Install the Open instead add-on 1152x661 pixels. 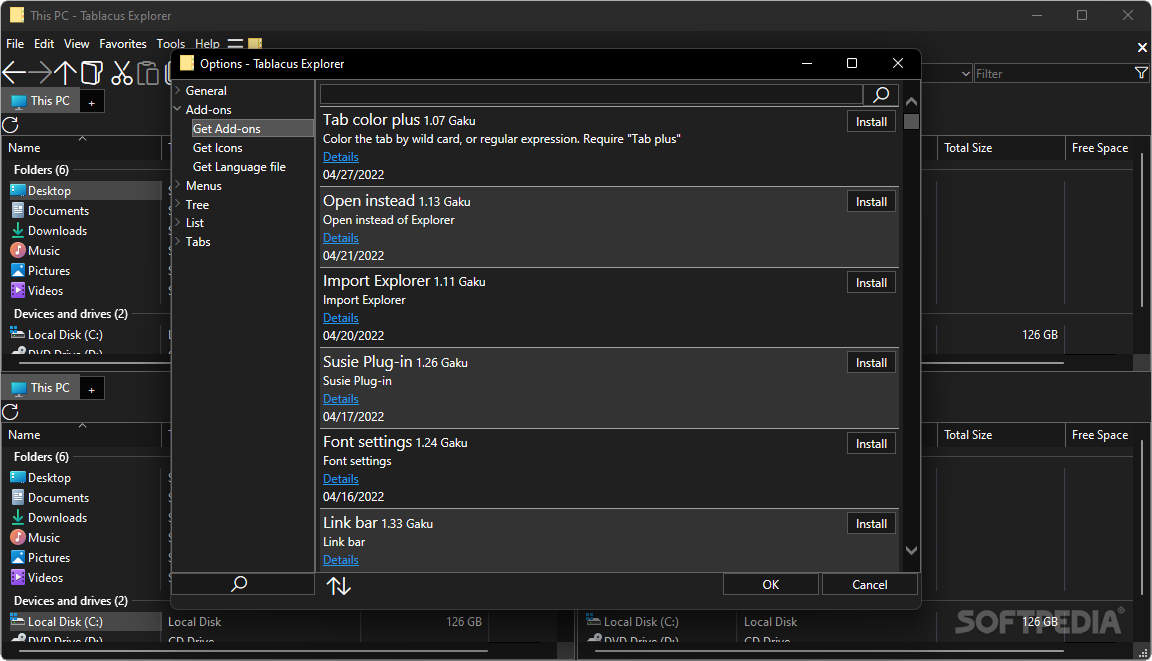click(x=871, y=201)
